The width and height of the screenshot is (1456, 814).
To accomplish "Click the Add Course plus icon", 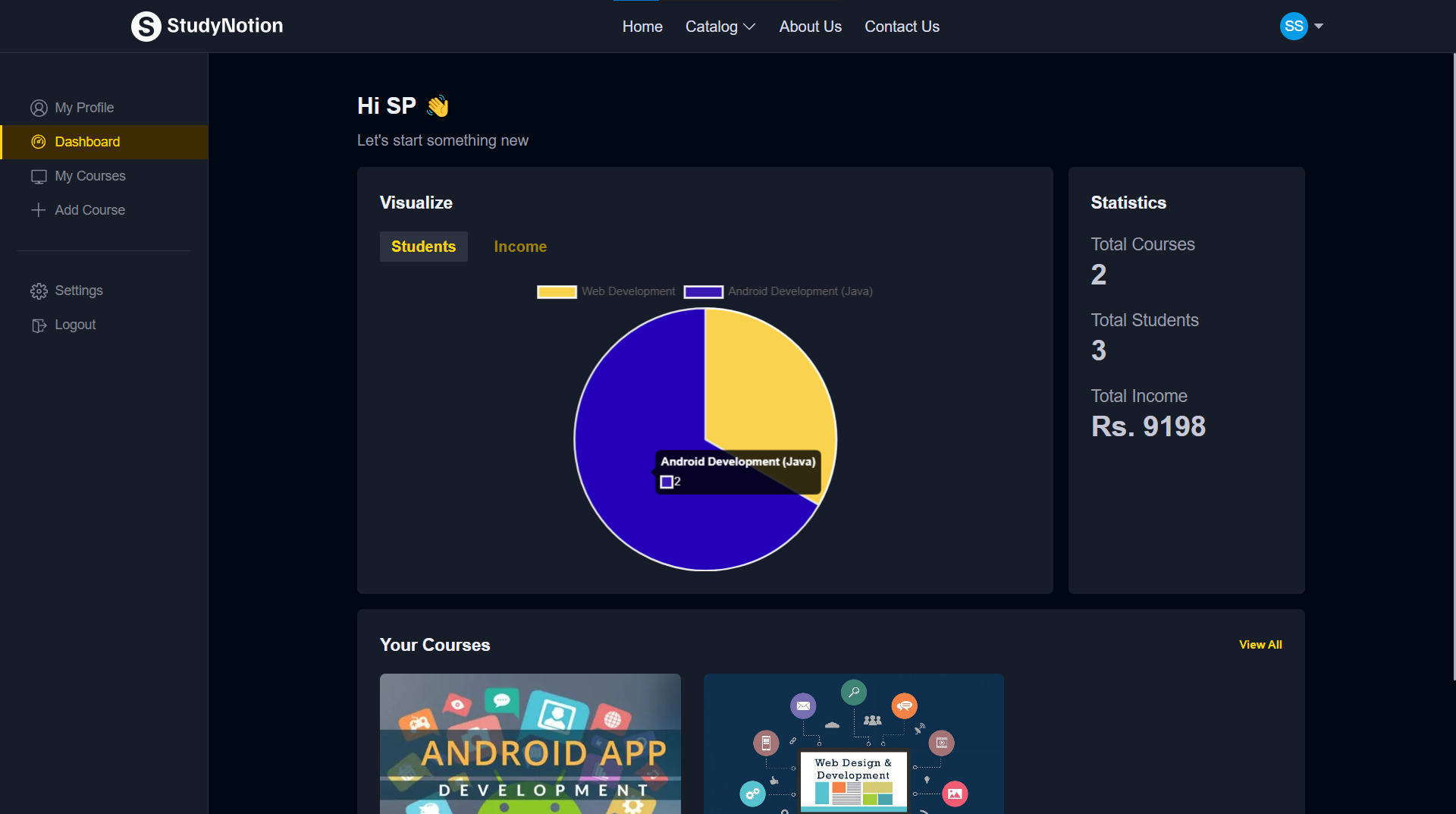I will point(39,210).
